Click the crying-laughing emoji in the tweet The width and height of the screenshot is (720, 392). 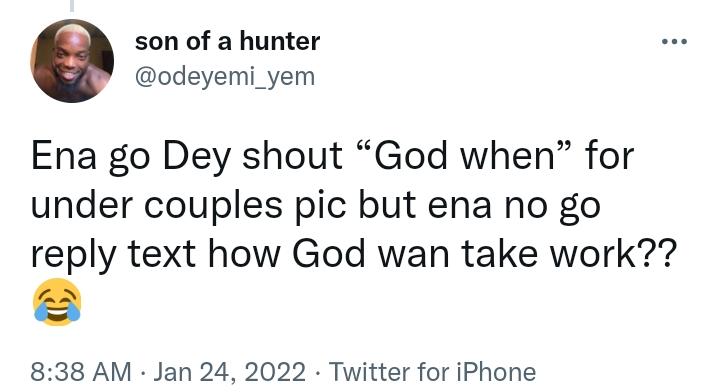pos(57,302)
